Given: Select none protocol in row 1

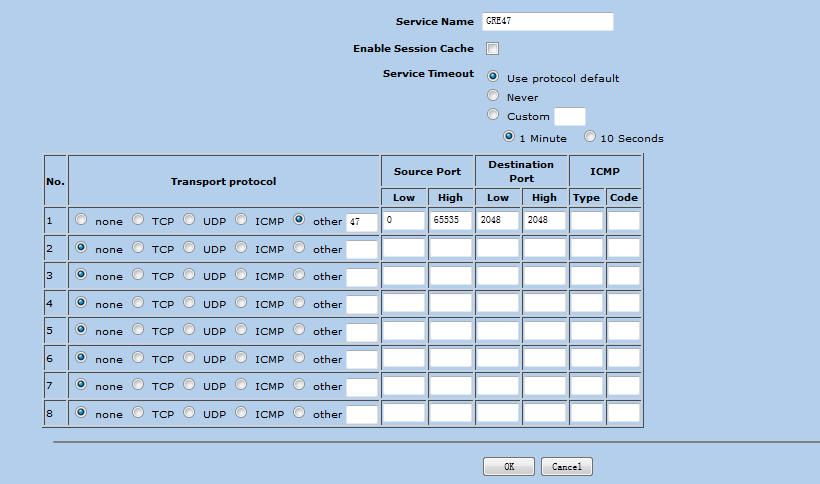Looking at the screenshot, I should [81, 220].
